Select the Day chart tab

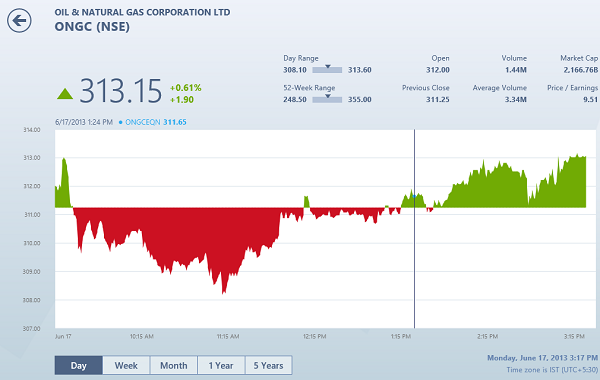coord(78,365)
